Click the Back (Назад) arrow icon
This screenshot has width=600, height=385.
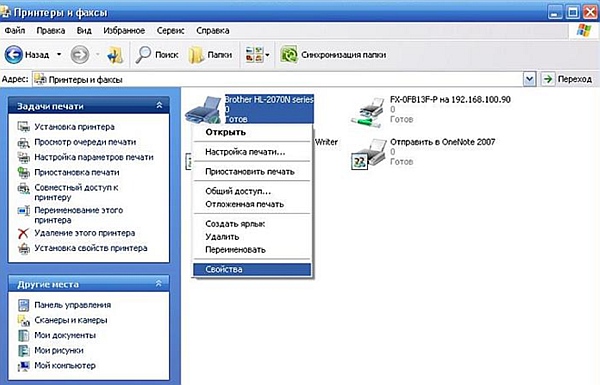[14, 55]
